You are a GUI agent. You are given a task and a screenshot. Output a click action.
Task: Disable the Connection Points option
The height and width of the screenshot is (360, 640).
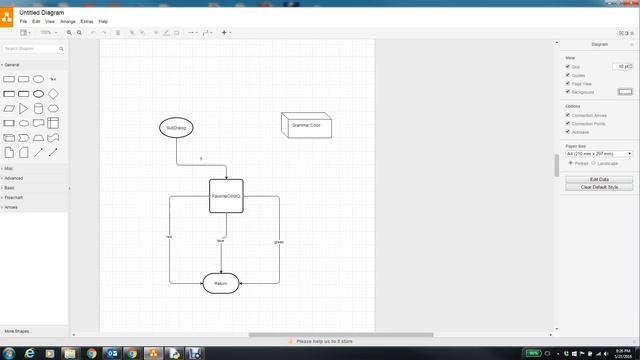(568, 123)
